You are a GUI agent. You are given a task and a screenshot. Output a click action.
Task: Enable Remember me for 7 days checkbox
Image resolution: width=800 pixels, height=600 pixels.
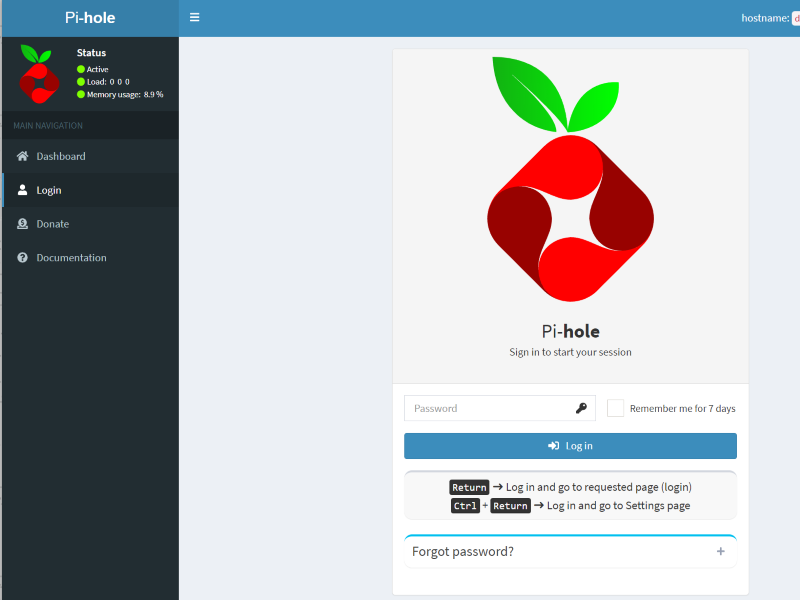click(615, 408)
